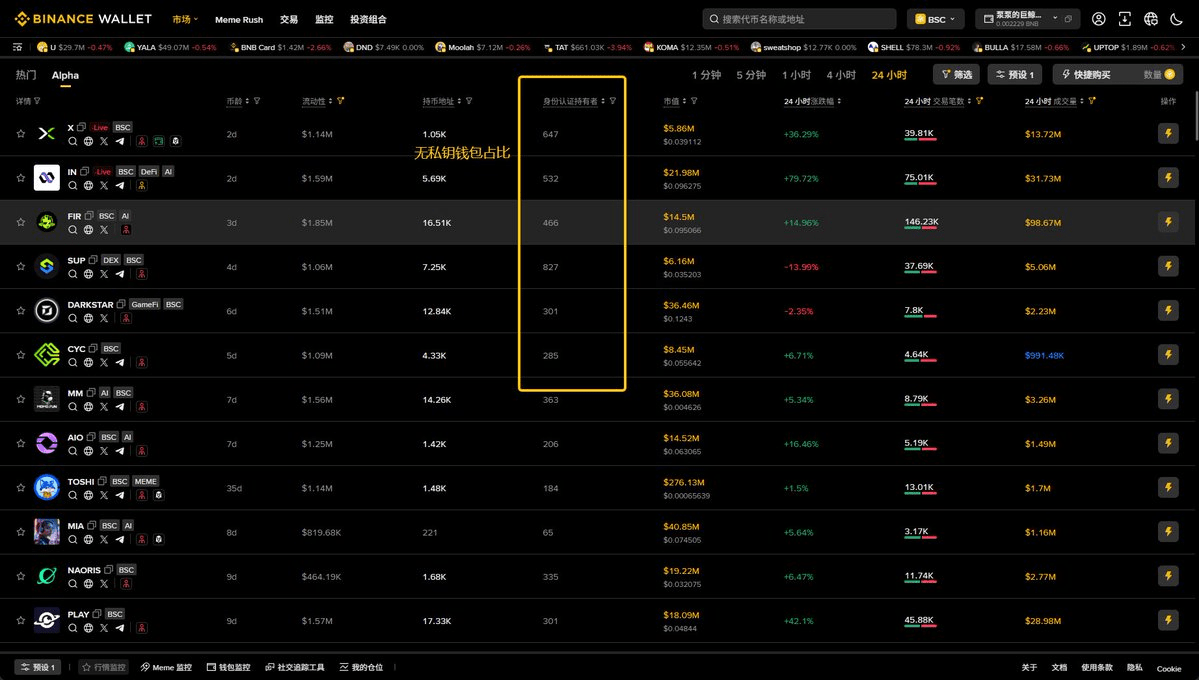Open the Meme Rush menu
1199x680 pixels.
[239, 19]
